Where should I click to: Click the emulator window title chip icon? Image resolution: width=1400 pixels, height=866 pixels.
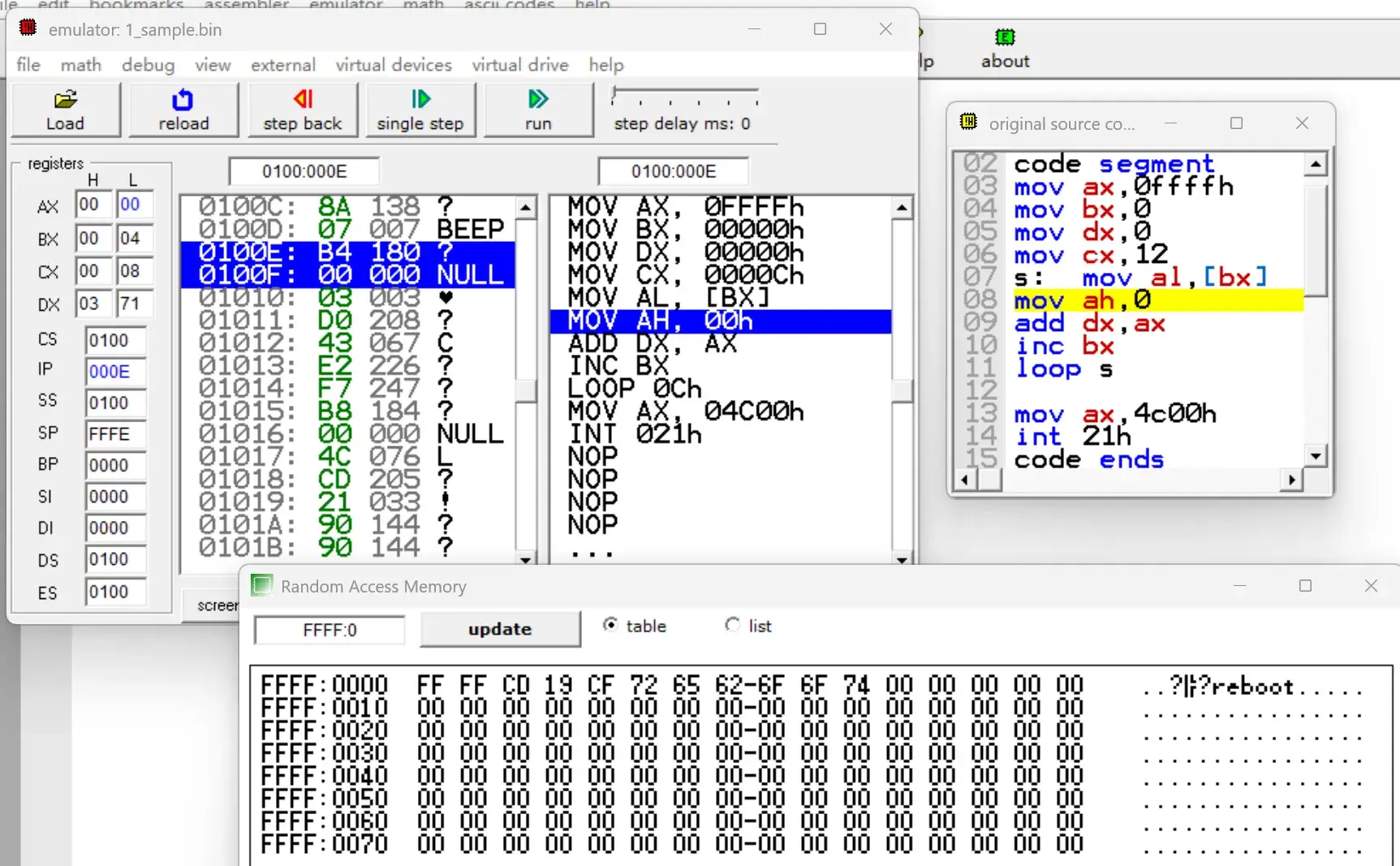(28, 28)
